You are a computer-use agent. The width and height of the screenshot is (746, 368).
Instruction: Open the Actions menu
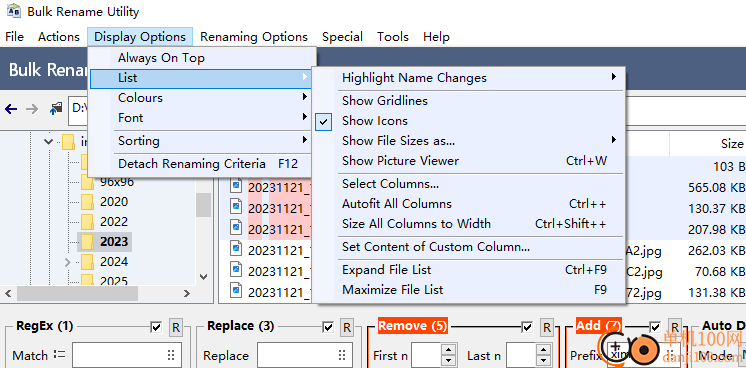(59, 37)
